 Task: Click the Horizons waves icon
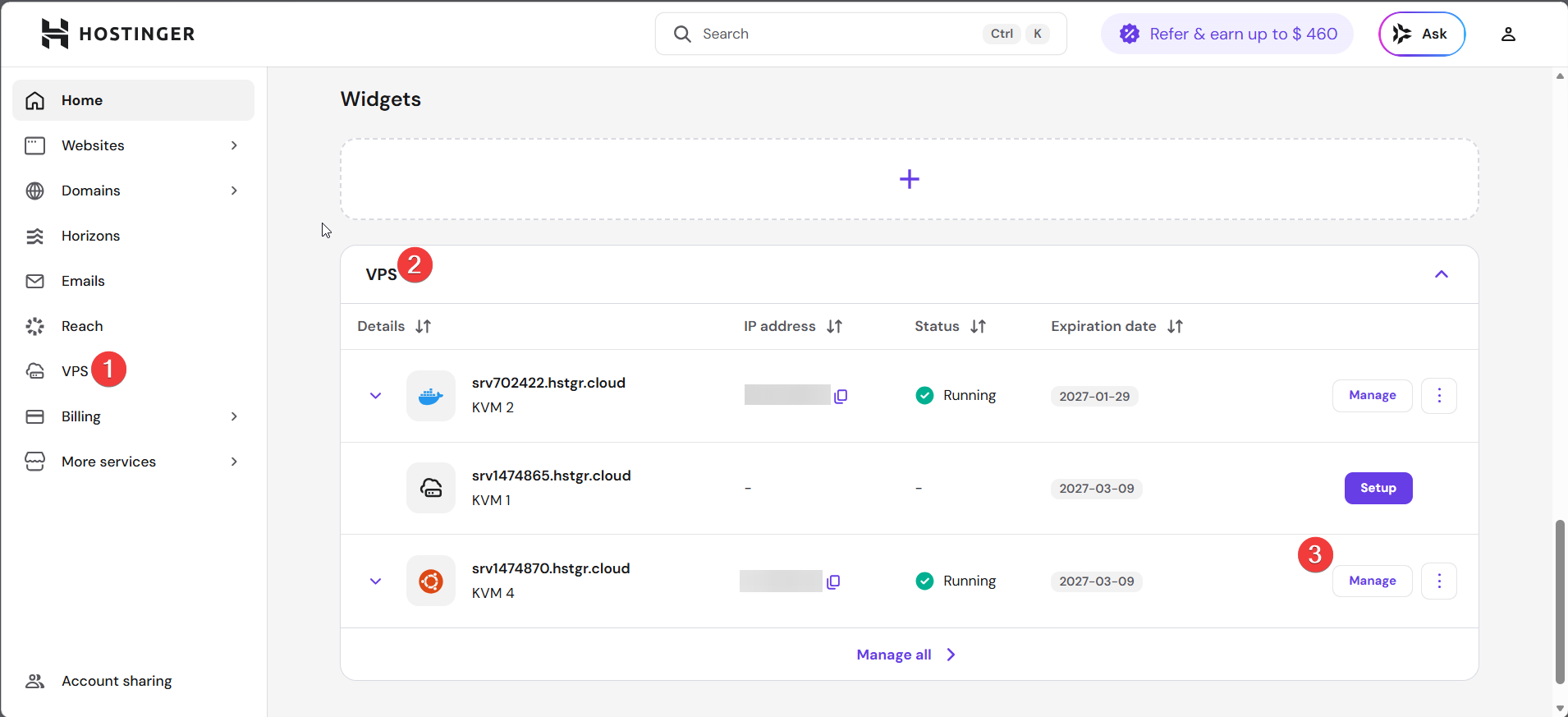34,236
